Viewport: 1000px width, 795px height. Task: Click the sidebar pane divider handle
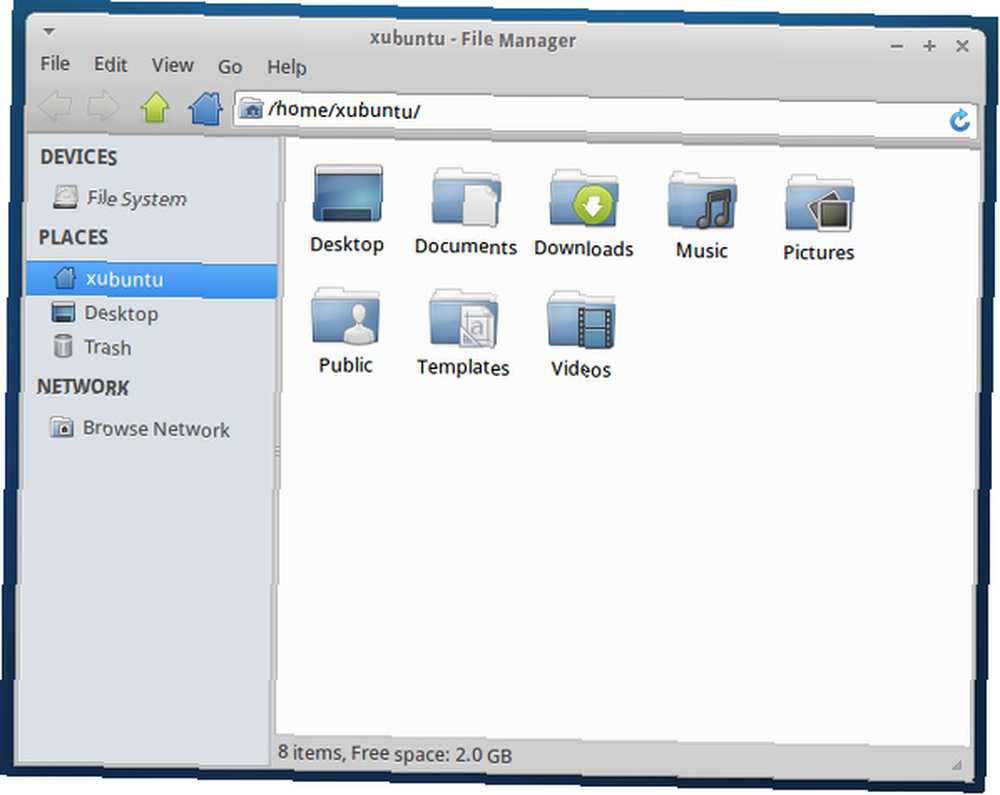click(277, 451)
